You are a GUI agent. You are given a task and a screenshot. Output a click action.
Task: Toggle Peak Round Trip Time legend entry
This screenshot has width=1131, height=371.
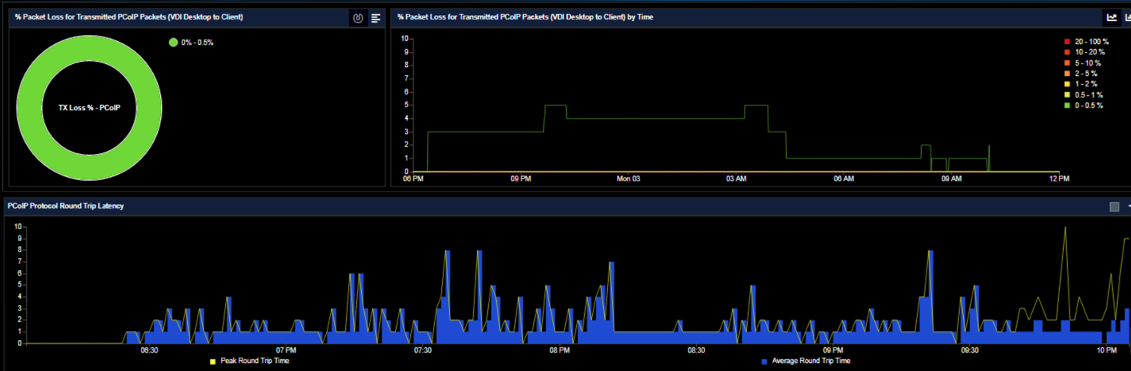point(249,360)
